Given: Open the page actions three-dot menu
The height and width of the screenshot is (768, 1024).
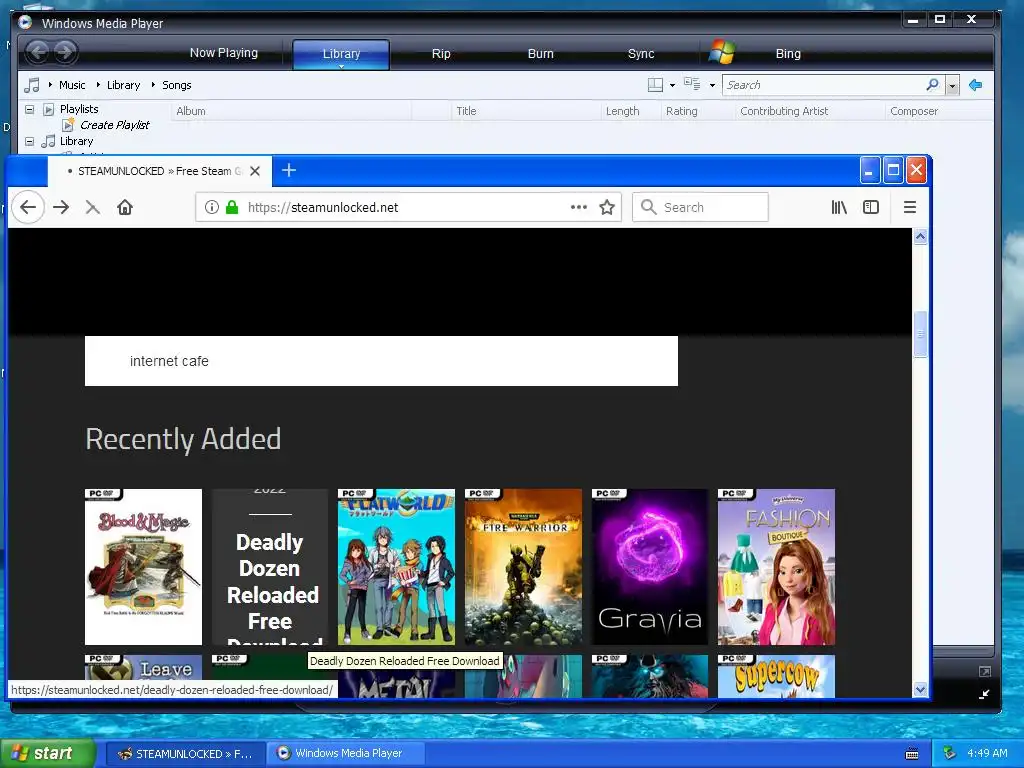Looking at the screenshot, I should [x=579, y=207].
